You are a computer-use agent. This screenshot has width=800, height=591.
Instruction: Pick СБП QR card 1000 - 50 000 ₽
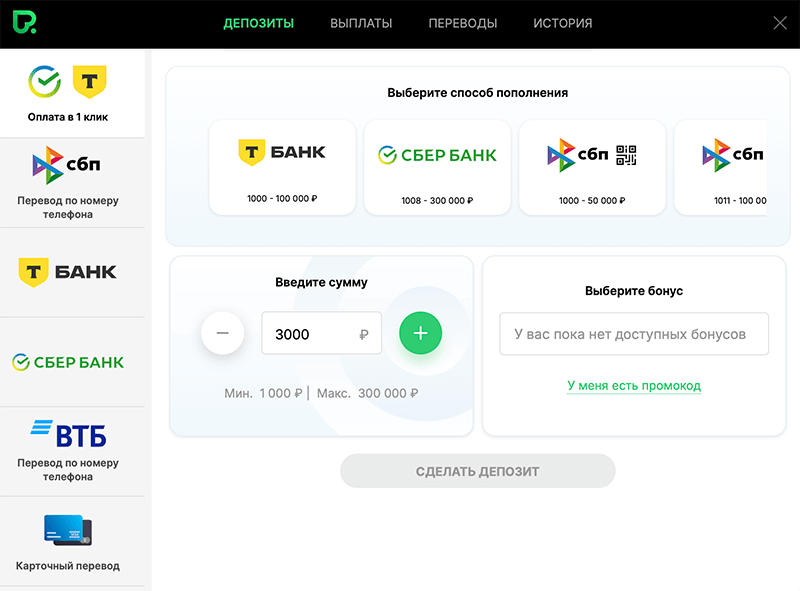point(592,168)
